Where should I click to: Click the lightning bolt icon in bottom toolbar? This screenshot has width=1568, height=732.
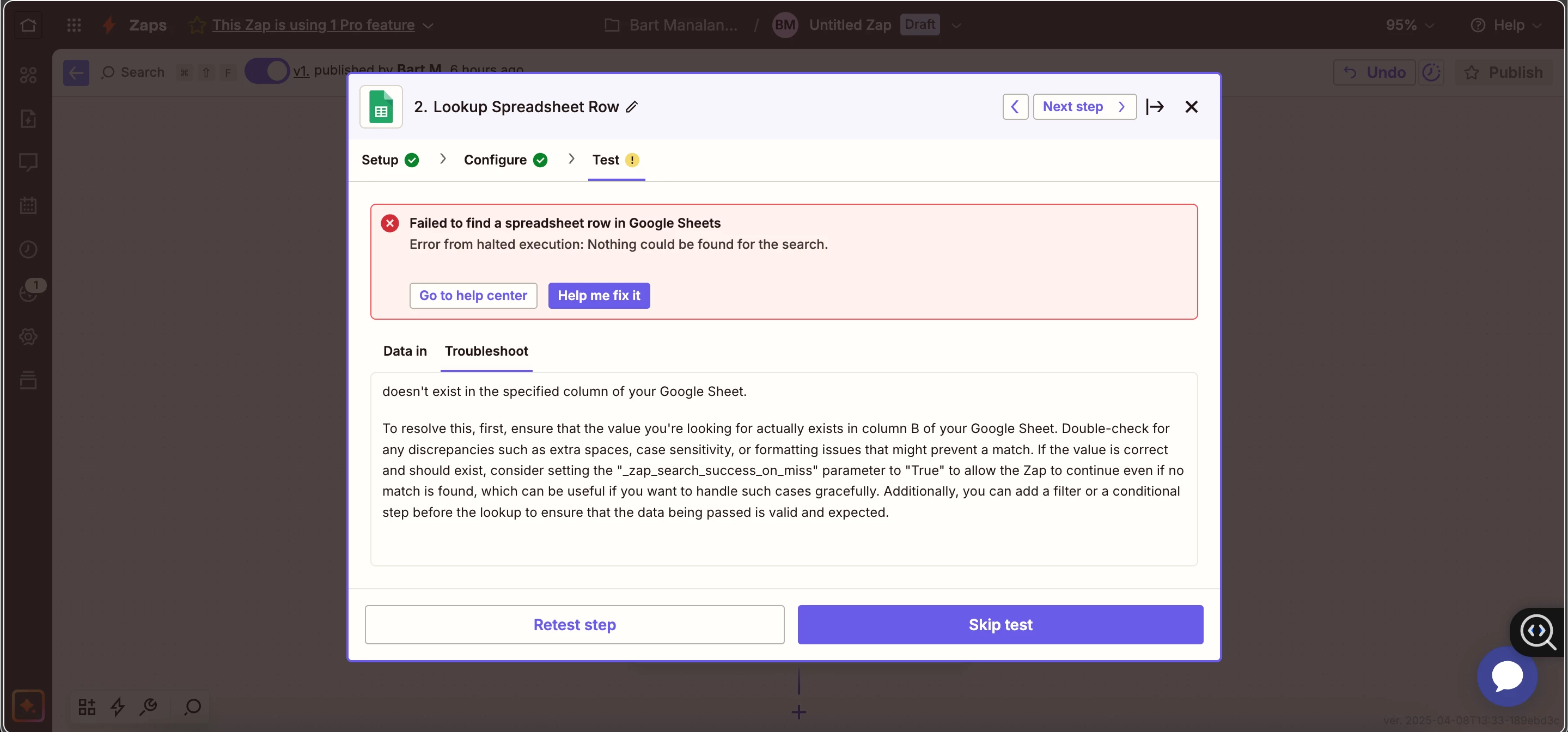coord(118,706)
